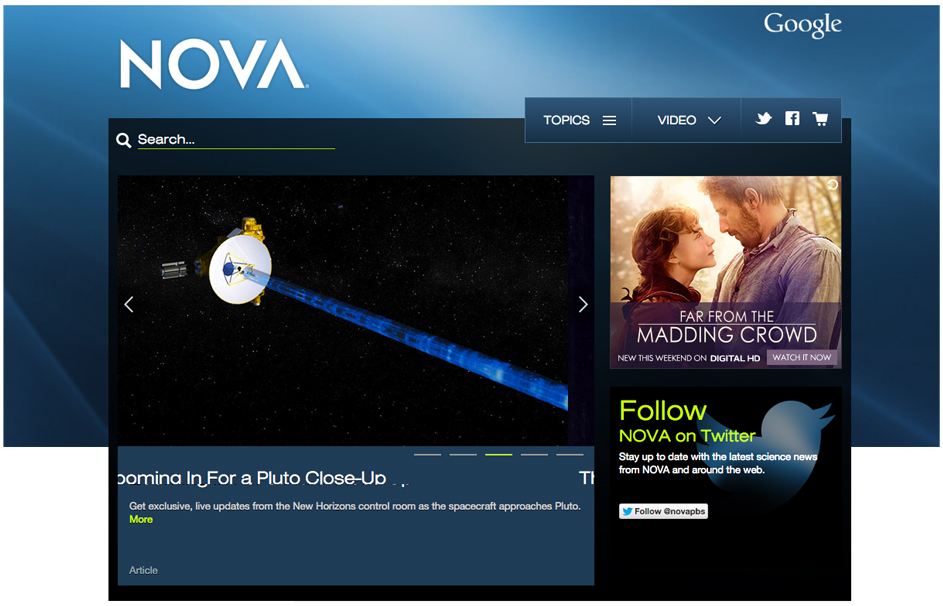Click WATCH IT NOW on the movie ad
Viewport: 943px width, 606px height.
801,357
